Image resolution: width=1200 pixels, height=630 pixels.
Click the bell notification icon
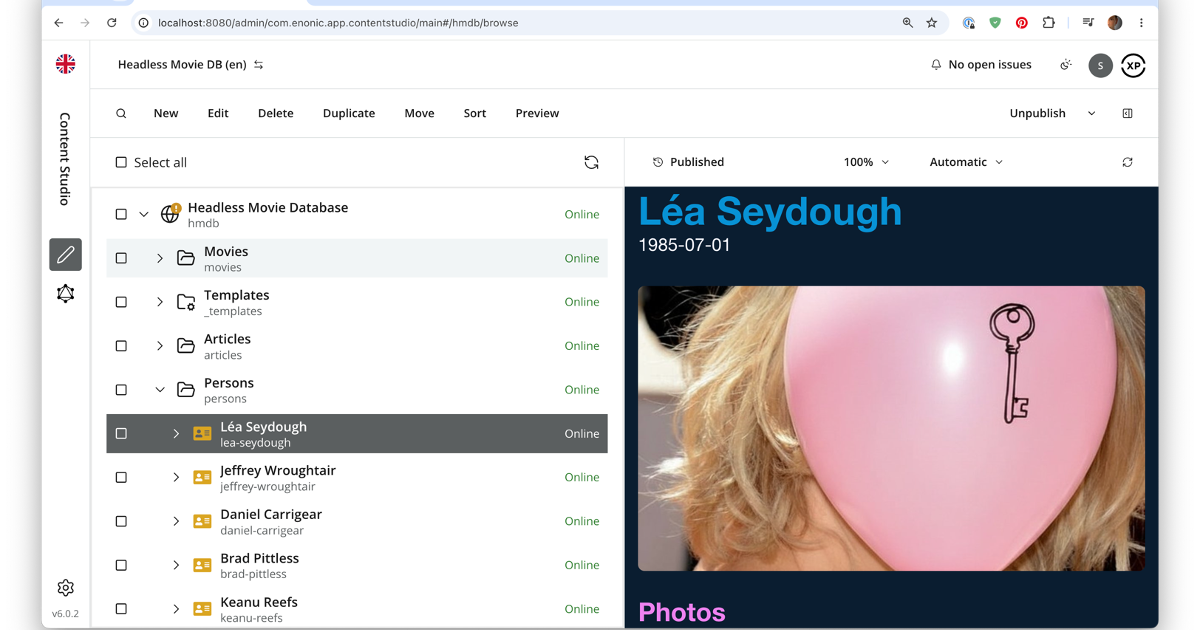pyautogui.click(x=936, y=65)
